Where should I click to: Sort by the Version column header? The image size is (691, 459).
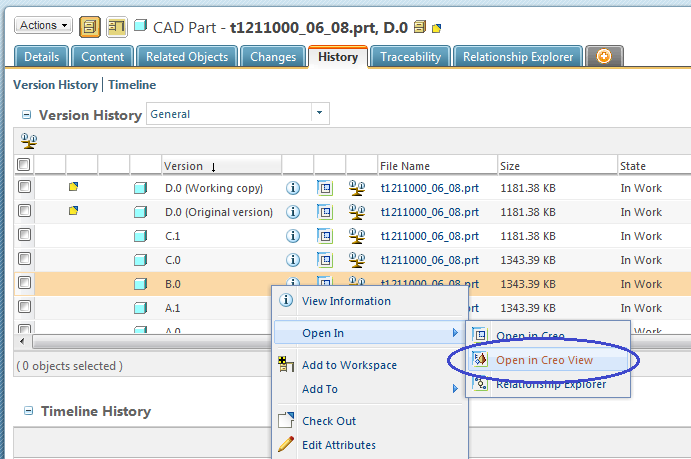184,166
